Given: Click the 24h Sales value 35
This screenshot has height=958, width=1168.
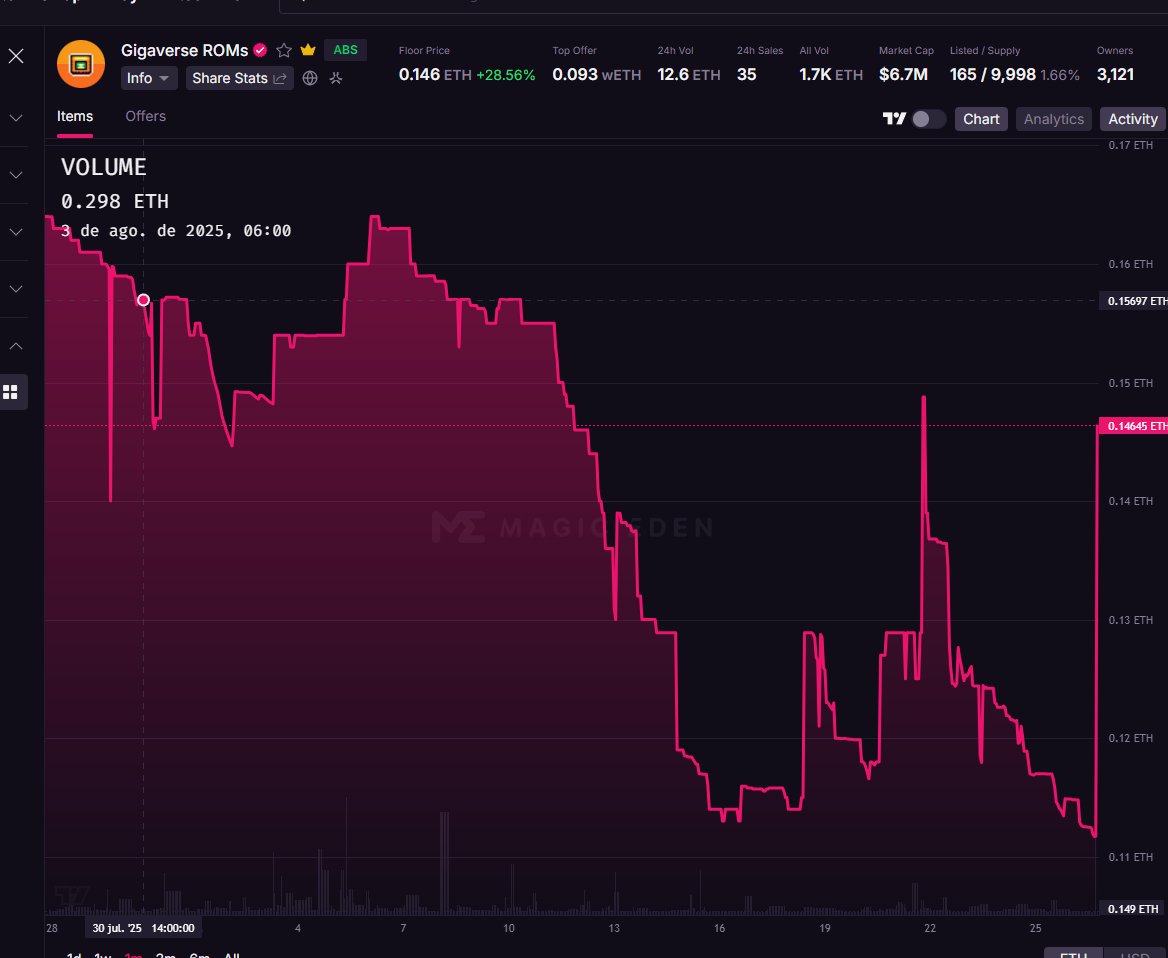Looking at the screenshot, I should 746,74.
